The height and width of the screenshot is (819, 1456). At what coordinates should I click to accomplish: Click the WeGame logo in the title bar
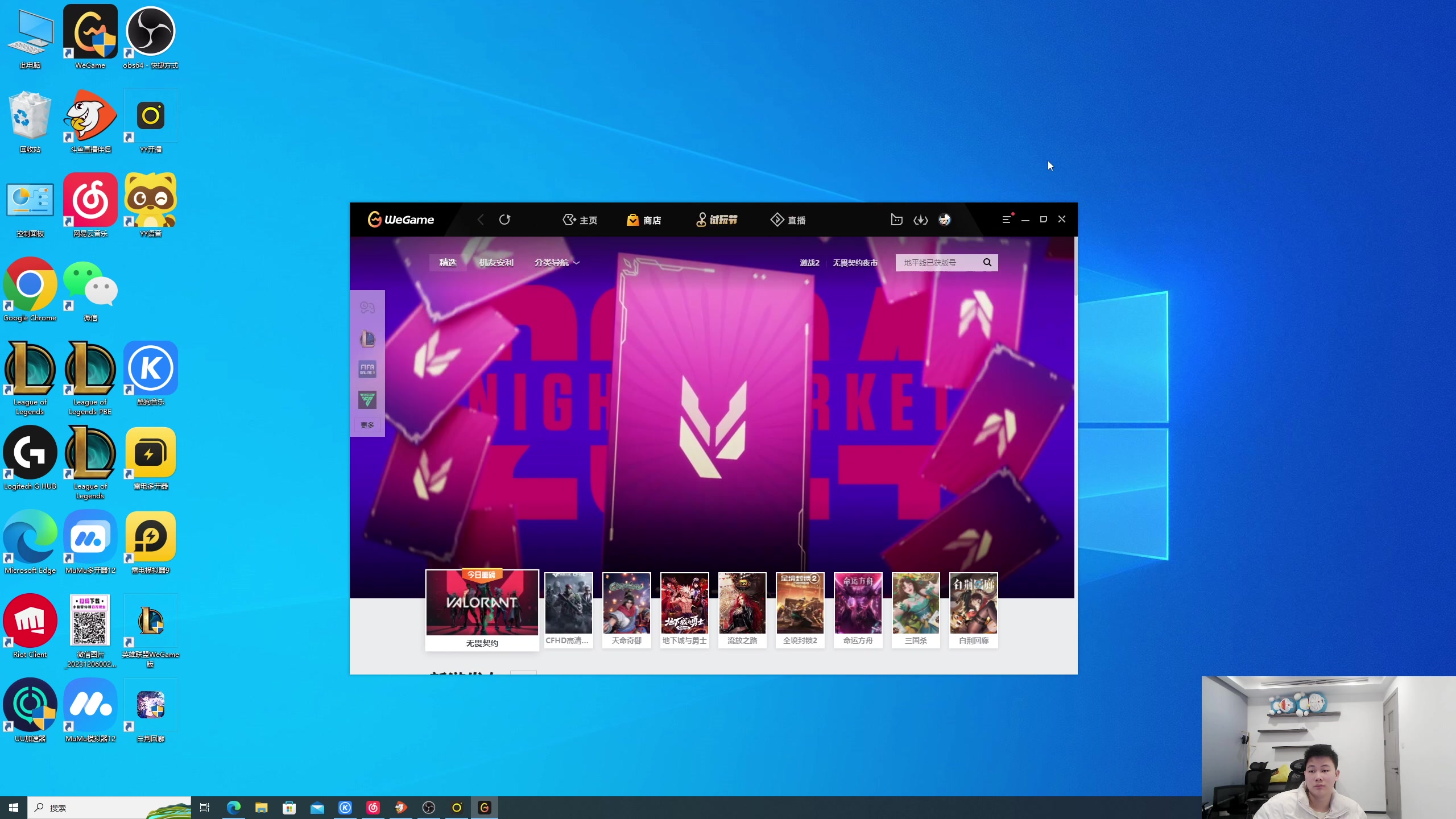pyautogui.click(x=400, y=220)
